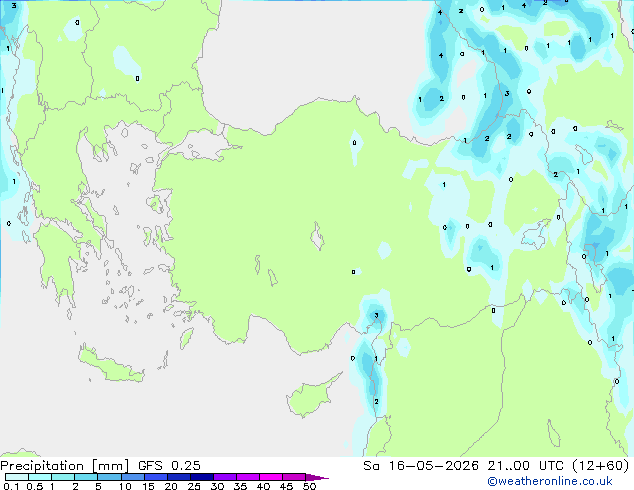Click the '40' legend value label
This screenshot has width=634, height=490.
(x=263, y=486)
